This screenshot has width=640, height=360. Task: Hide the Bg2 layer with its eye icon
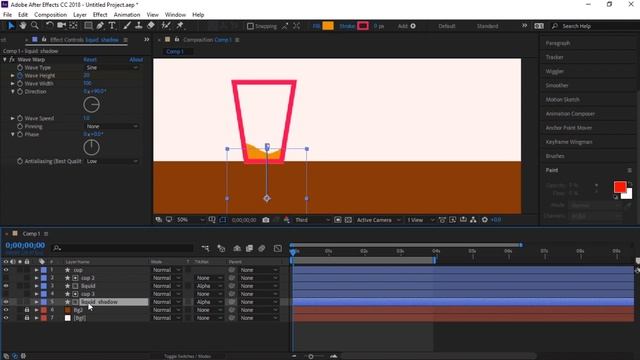(x=6, y=310)
